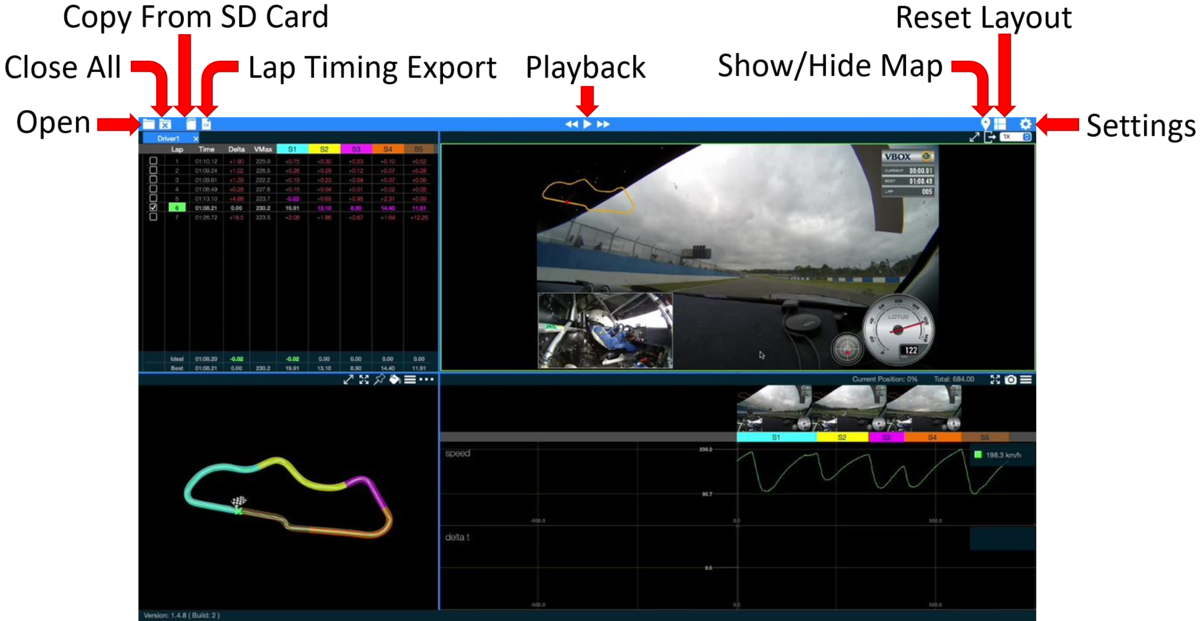Take a graph snapshot with camera icon
This screenshot has width=1200, height=621.
(x=1011, y=380)
